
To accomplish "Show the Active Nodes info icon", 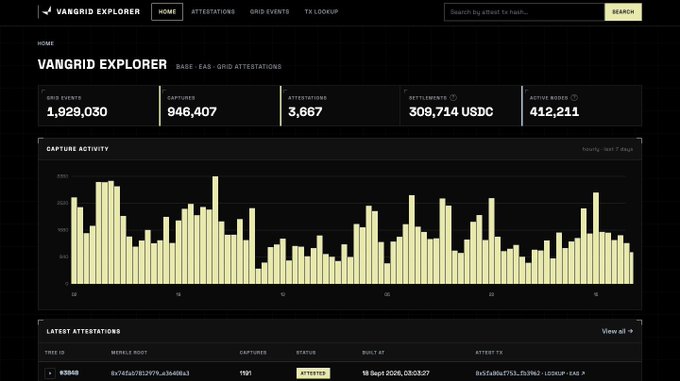I will click(x=574, y=98).
